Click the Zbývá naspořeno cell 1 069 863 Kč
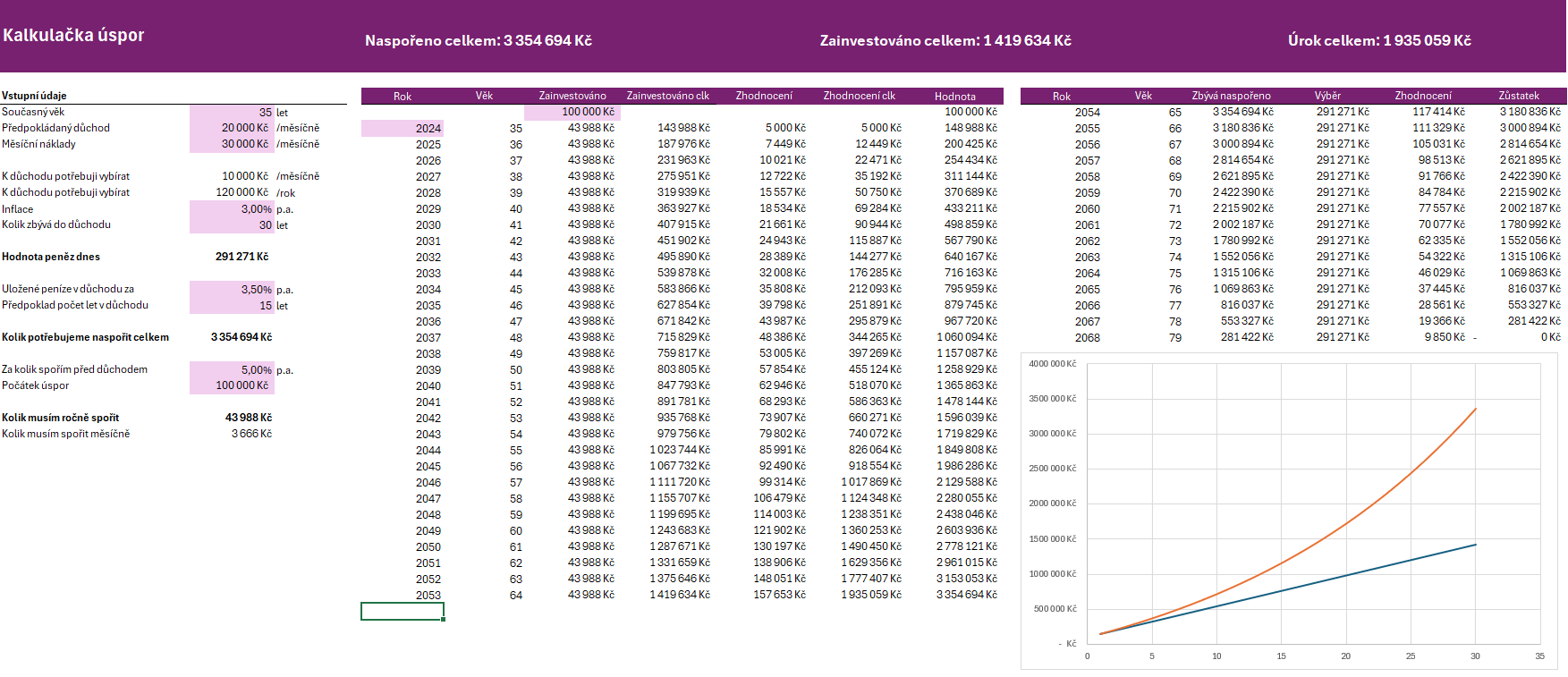 coord(1243,289)
